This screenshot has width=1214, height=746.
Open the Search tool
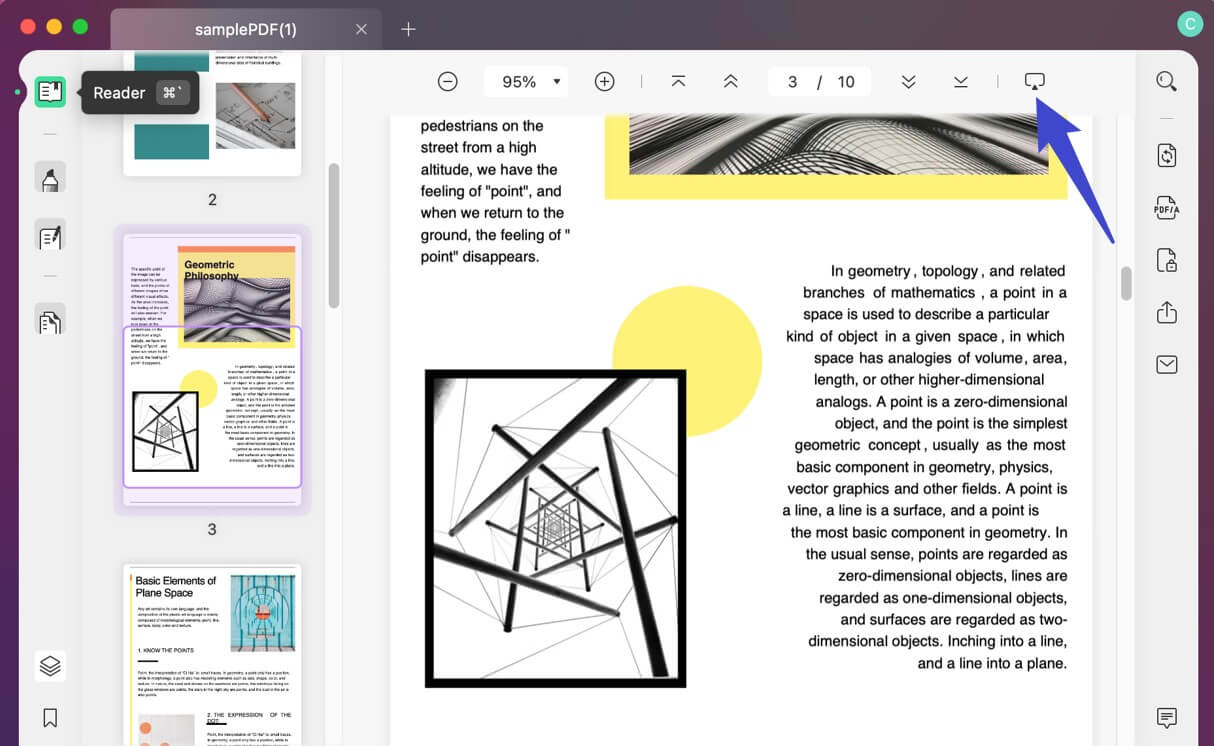1165,81
